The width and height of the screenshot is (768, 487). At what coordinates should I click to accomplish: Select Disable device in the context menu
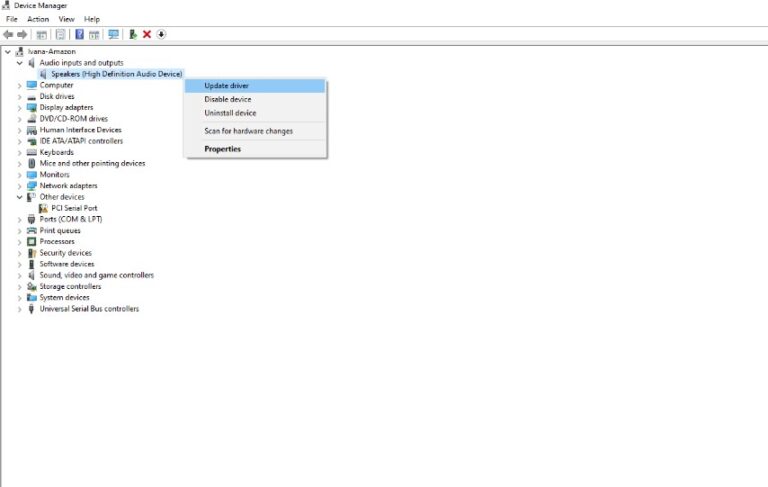point(228,99)
